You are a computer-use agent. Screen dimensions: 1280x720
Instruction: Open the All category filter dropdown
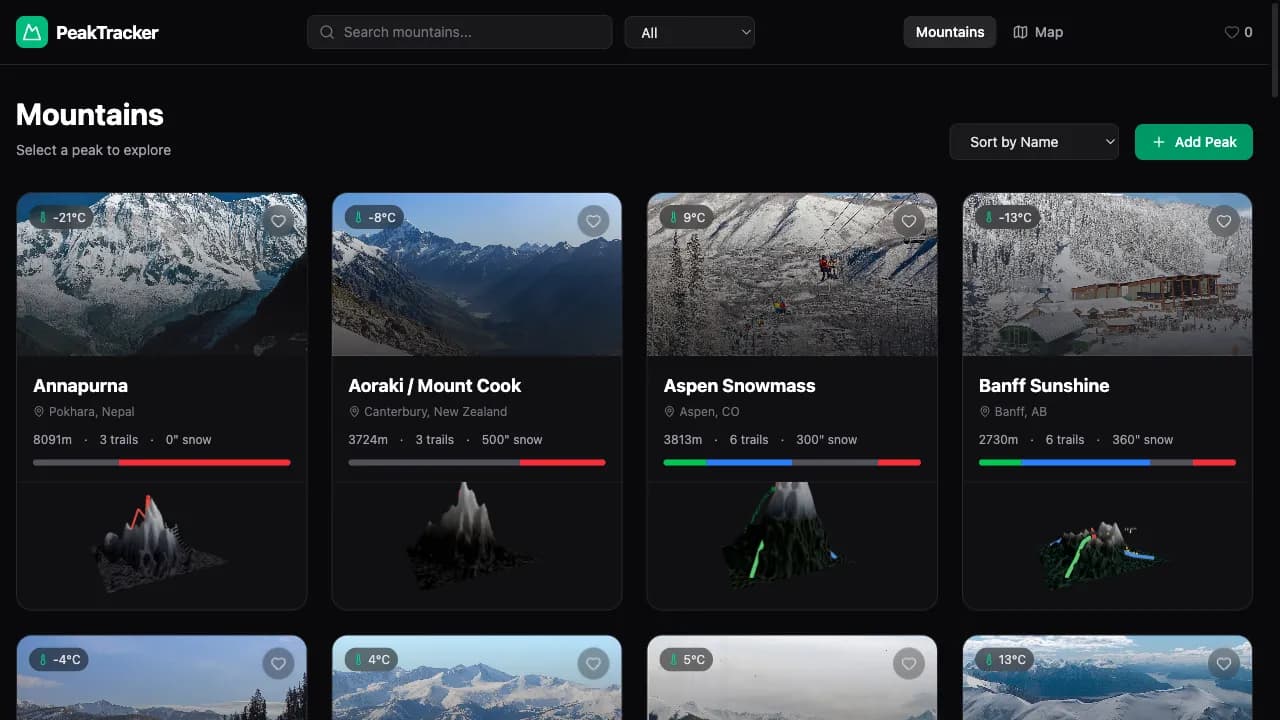690,32
